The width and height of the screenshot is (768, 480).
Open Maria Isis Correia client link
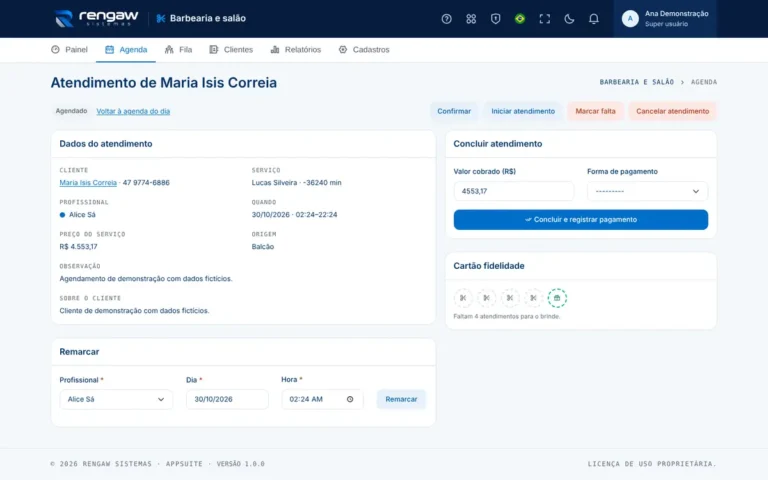pos(88,183)
